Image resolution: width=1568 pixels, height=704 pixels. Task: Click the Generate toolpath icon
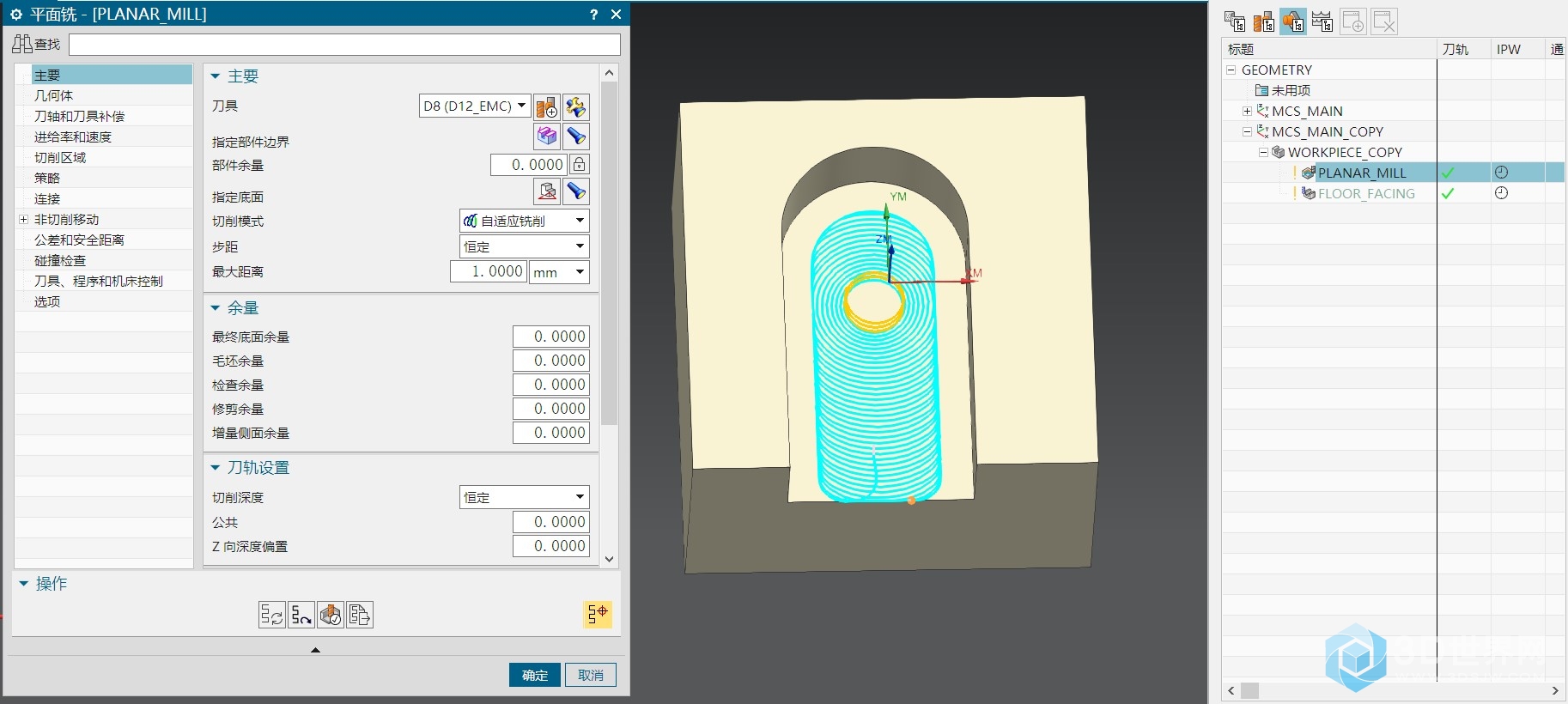pyautogui.click(x=272, y=614)
